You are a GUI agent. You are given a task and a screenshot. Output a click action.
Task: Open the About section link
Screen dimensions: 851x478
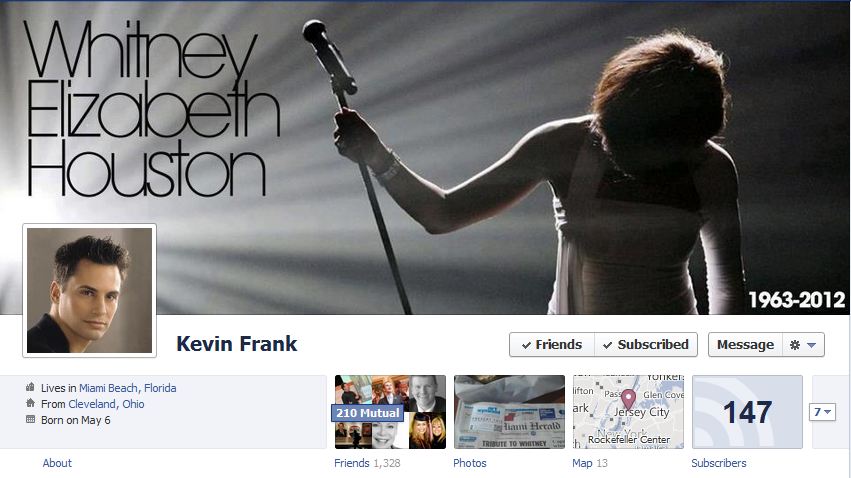(57, 463)
